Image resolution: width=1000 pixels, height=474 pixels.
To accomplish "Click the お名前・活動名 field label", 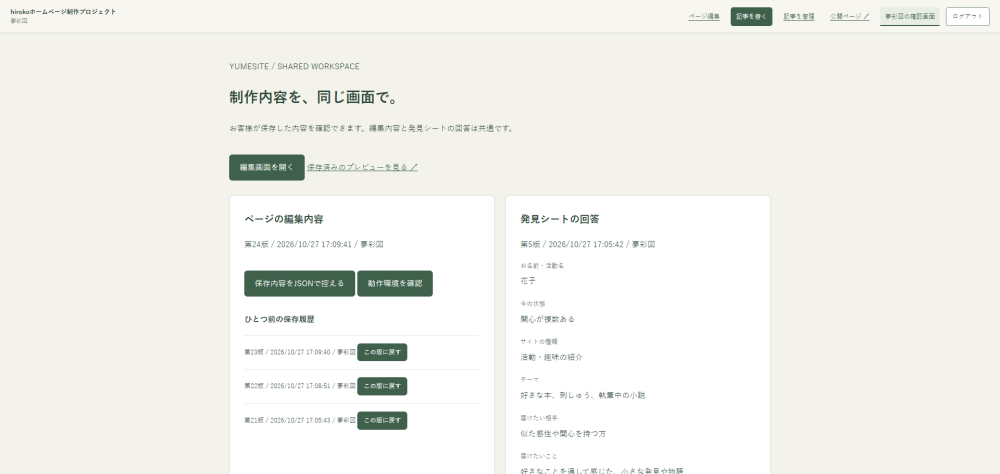I will pyautogui.click(x=542, y=265).
